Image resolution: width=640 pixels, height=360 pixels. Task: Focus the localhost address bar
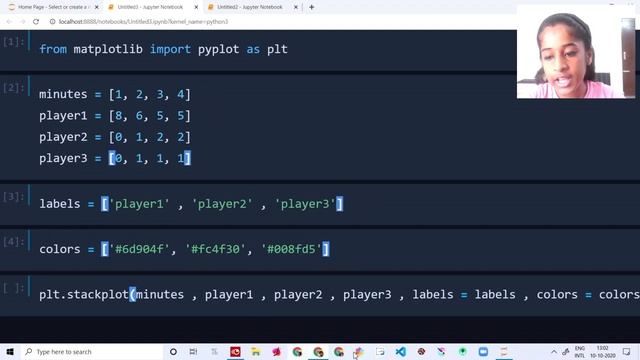tap(143, 22)
